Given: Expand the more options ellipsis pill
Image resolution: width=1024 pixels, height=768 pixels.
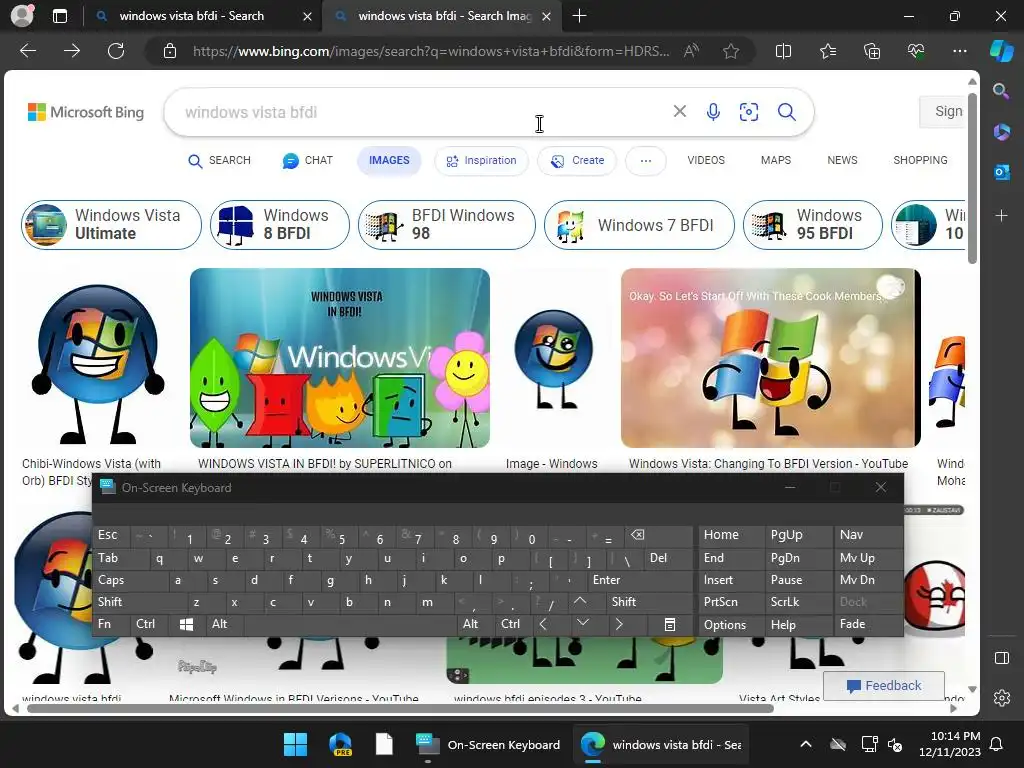Looking at the screenshot, I should point(645,161).
